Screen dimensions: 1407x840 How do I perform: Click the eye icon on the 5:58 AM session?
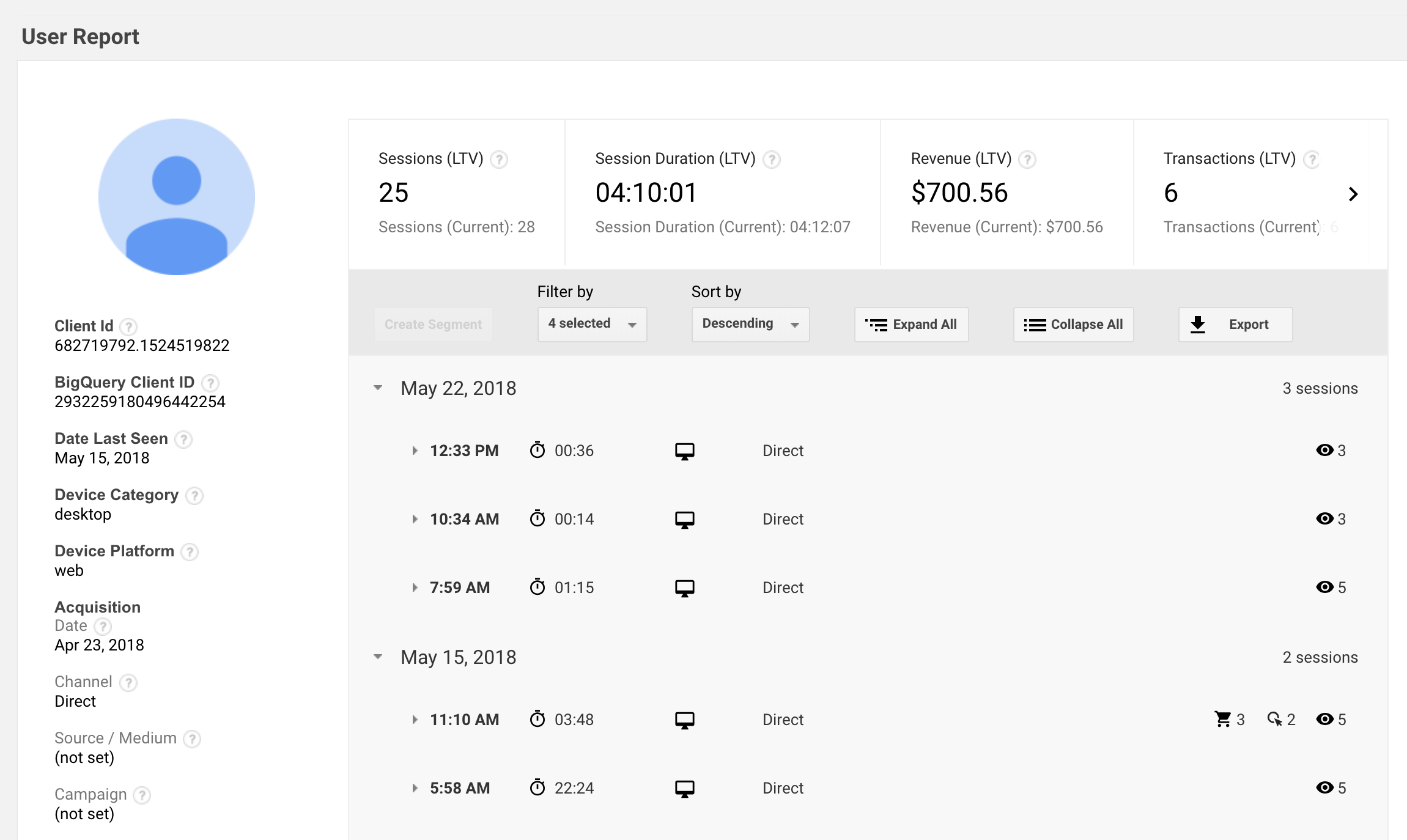click(1325, 787)
